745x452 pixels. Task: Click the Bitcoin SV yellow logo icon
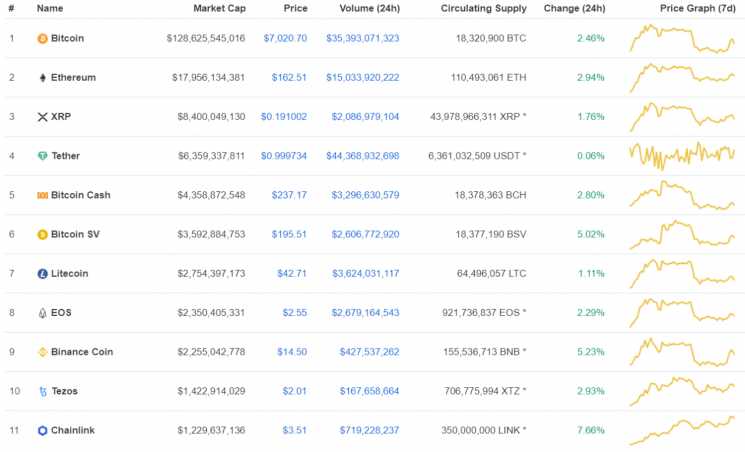pyautogui.click(x=42, y=234)
